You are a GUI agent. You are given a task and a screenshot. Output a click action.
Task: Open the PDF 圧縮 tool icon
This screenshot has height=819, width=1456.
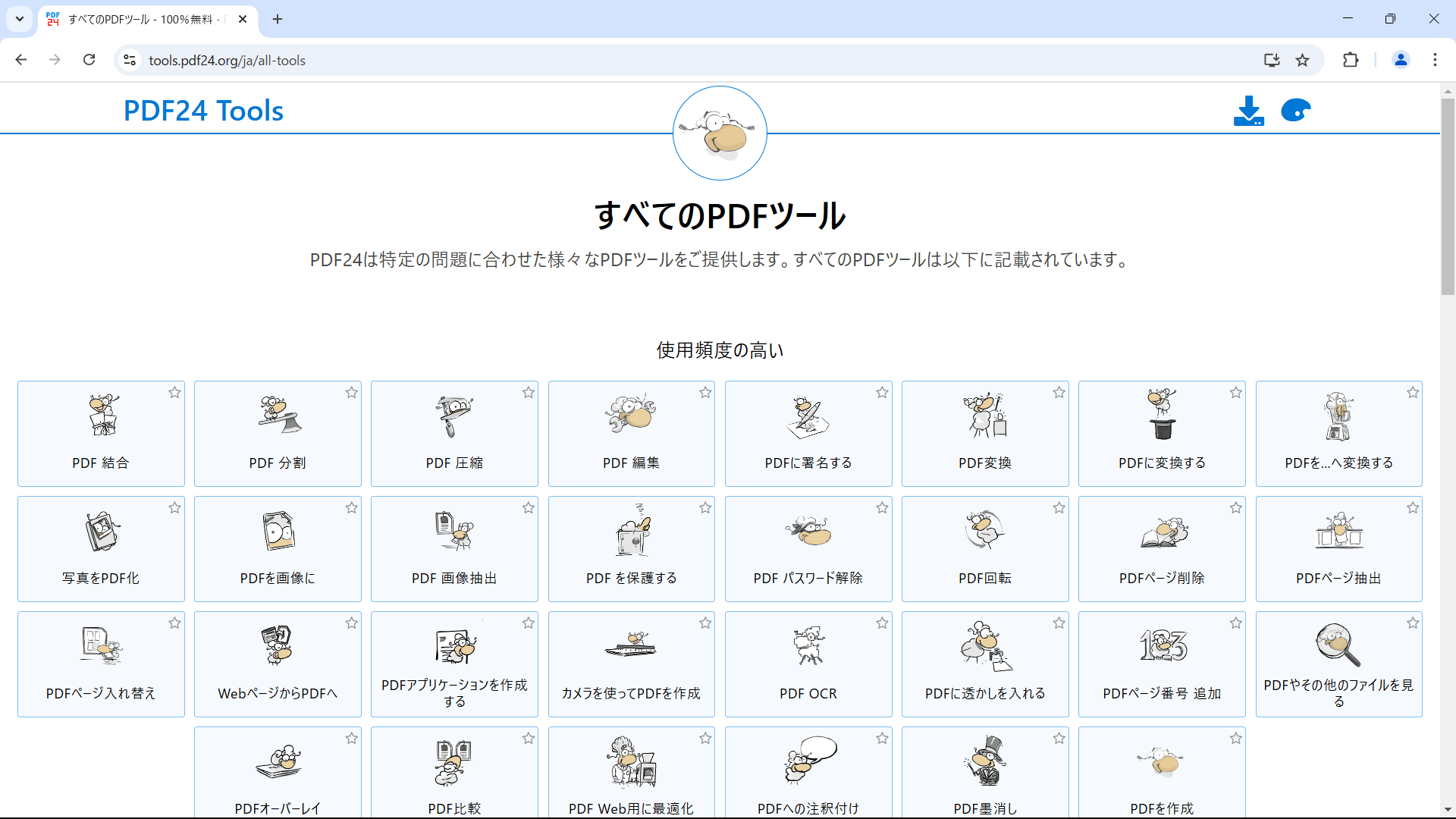[x=454, y=416]
